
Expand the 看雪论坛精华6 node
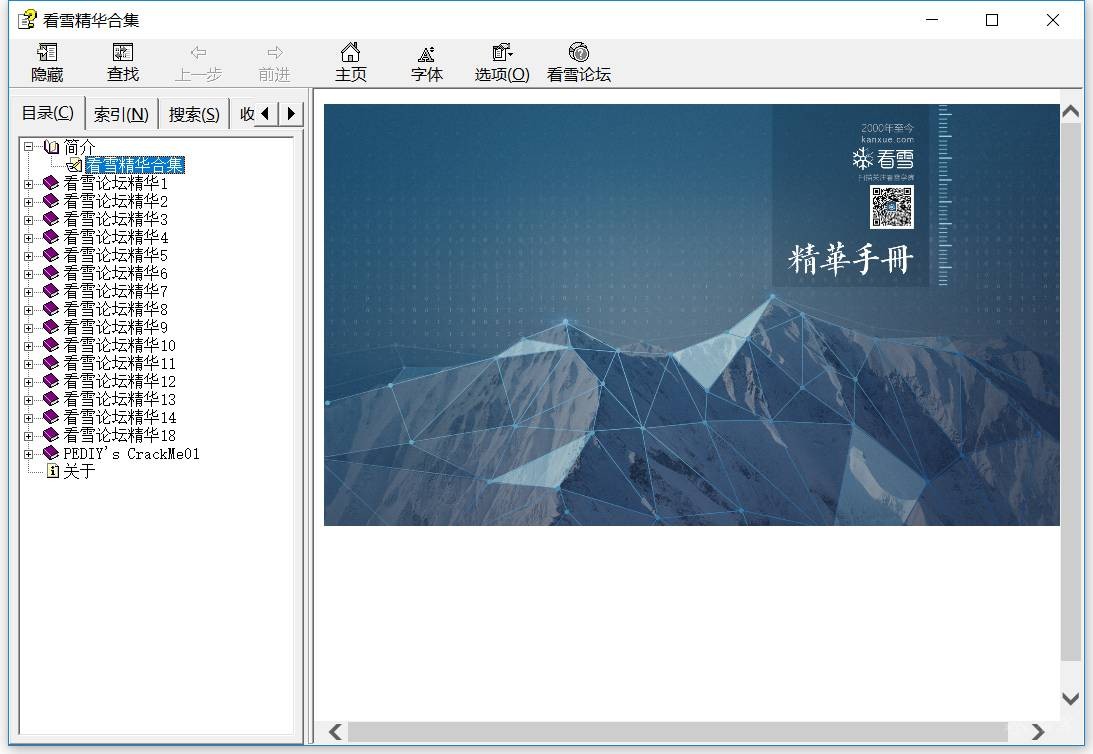pos(29,275)
